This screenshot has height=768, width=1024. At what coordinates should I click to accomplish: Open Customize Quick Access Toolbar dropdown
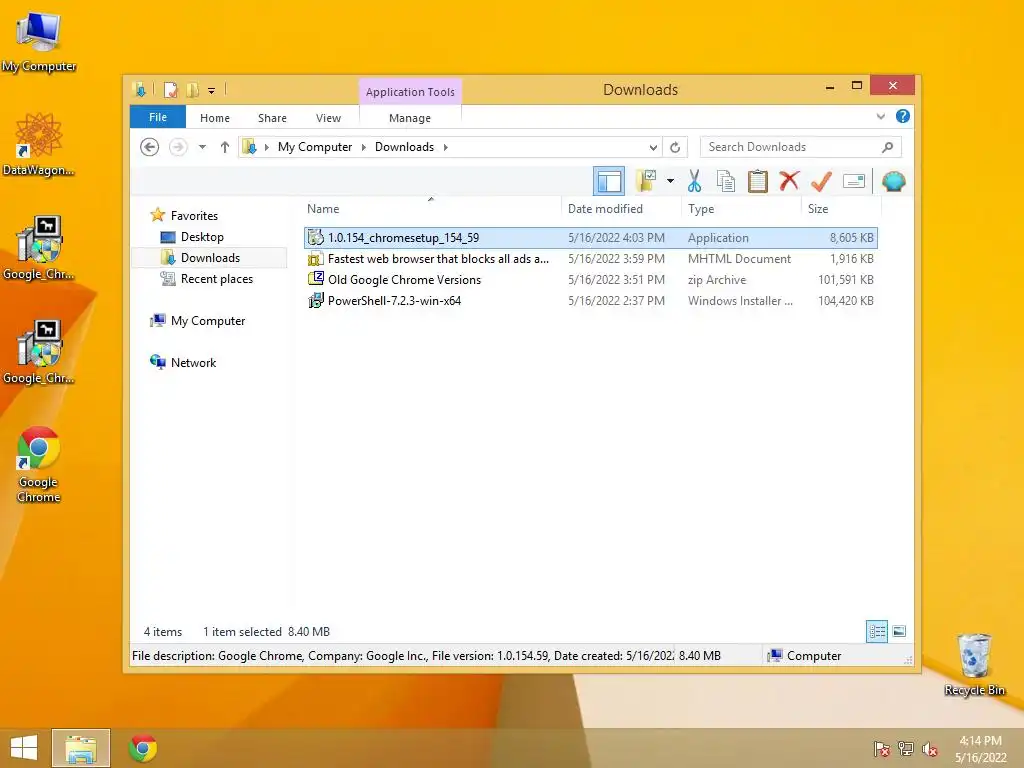[x=212, y=91]
